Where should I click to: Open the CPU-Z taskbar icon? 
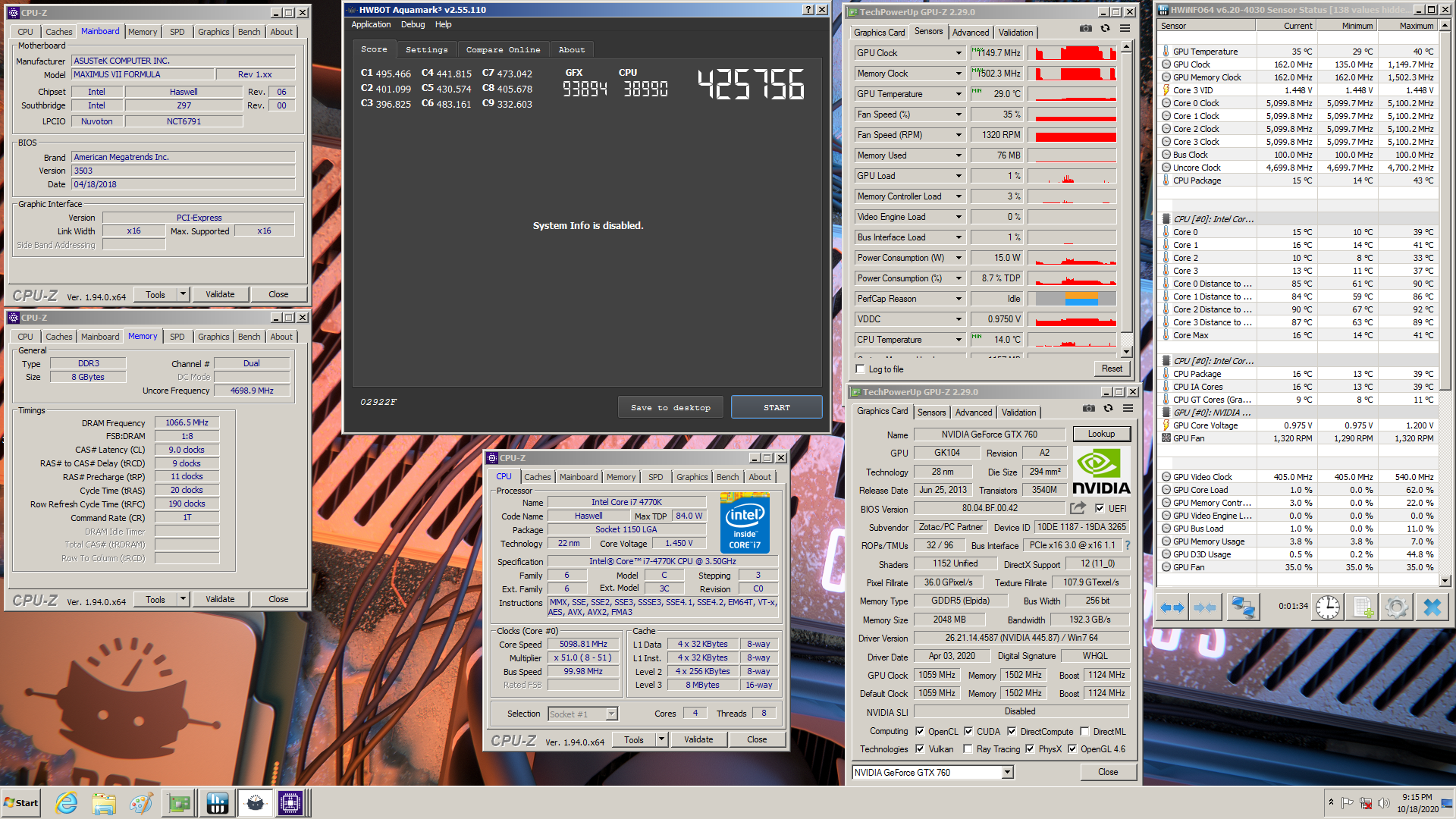point(290,803)
